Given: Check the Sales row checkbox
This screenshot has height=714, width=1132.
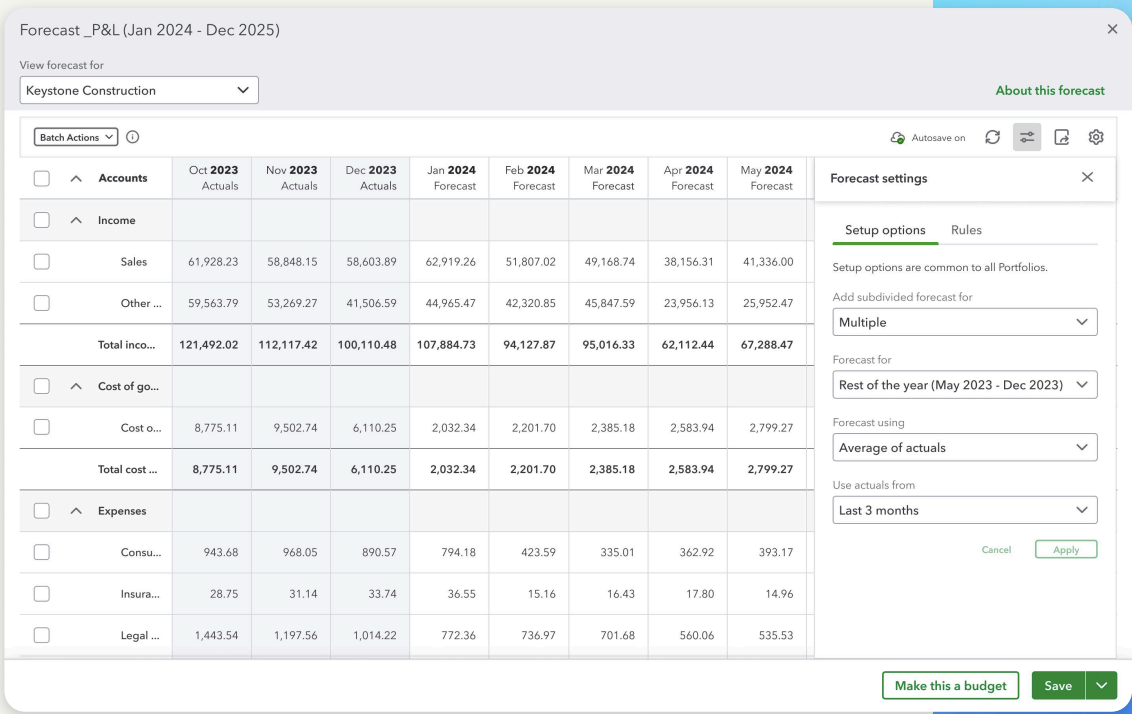Looking at the screenshot, I should tap(42, 262).
